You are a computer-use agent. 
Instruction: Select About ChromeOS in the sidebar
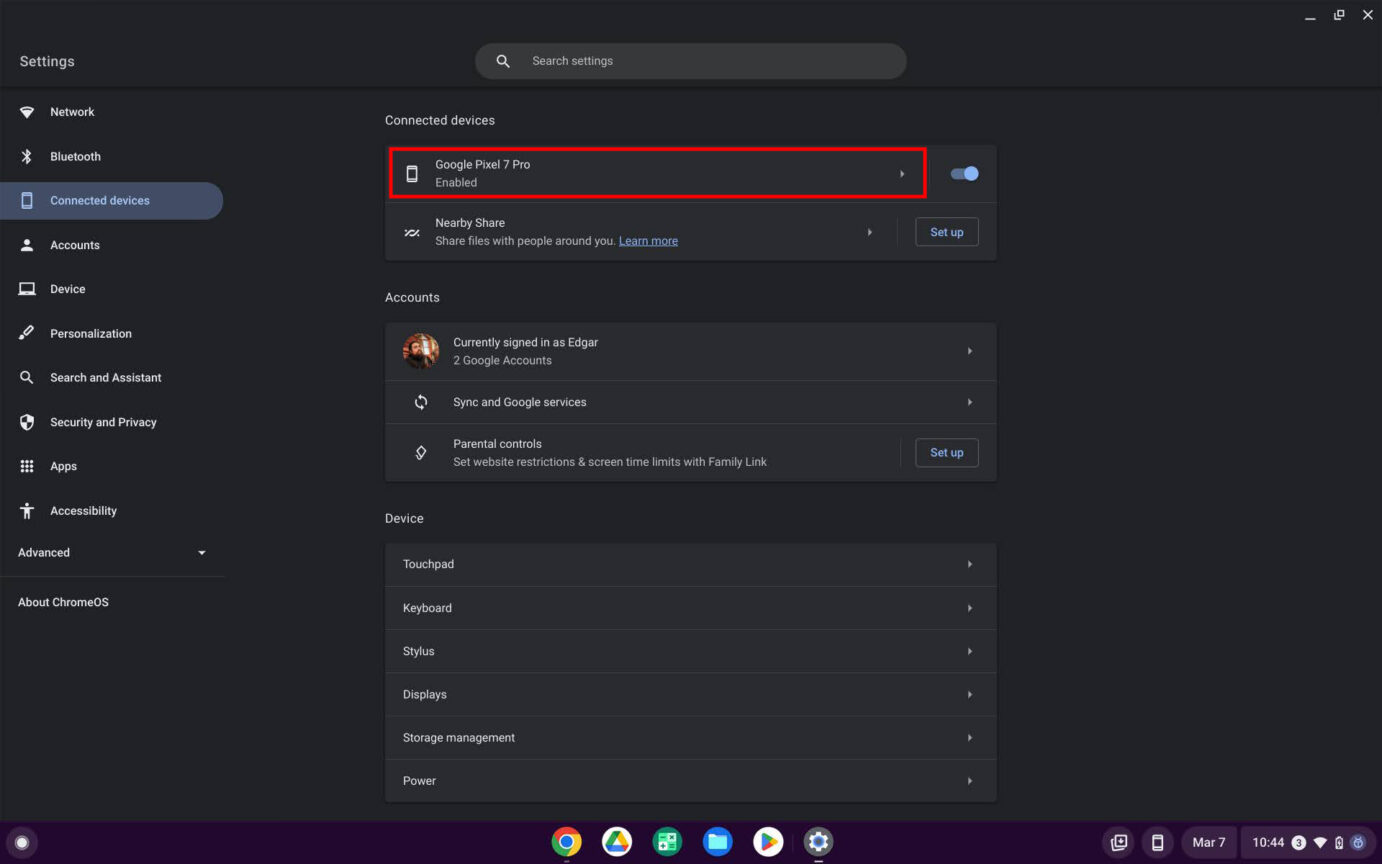(x=63, y=601)
